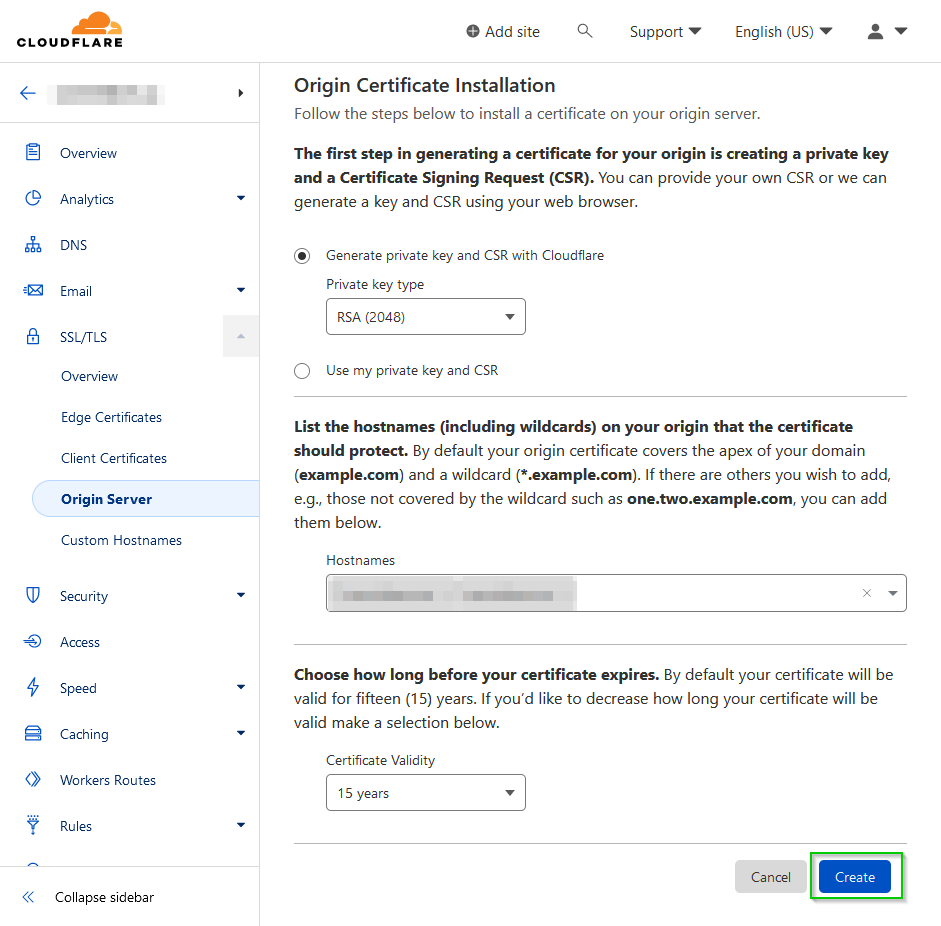The image size is (941, 926).
Task: Open the Private key type dropdown
Action: pyautogui.click(x=425, y=318)
